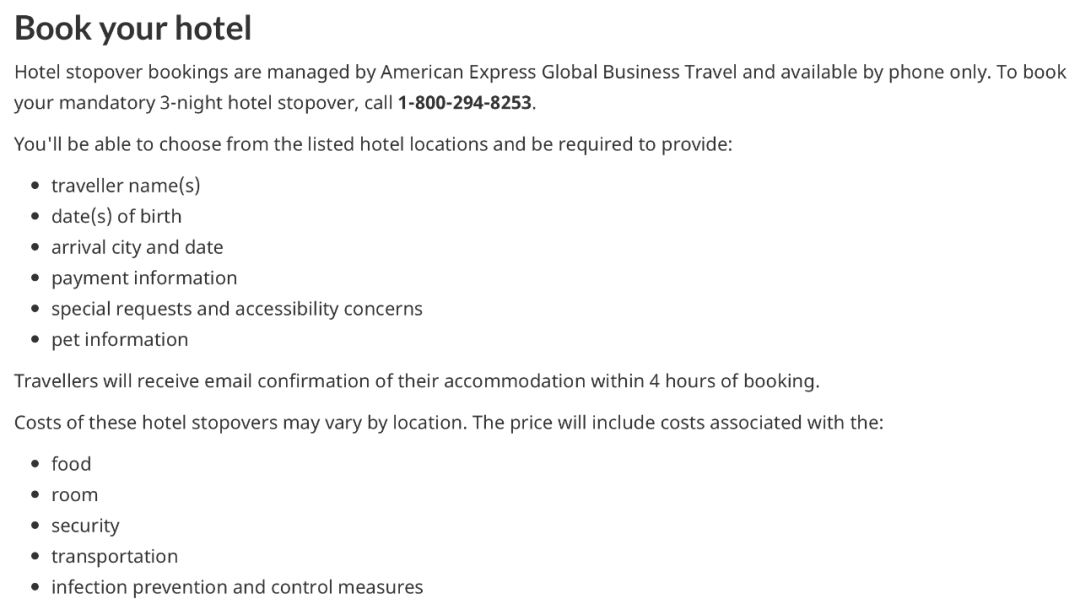Click "special requests and accessibility concerns" item

tap(237, 309)
